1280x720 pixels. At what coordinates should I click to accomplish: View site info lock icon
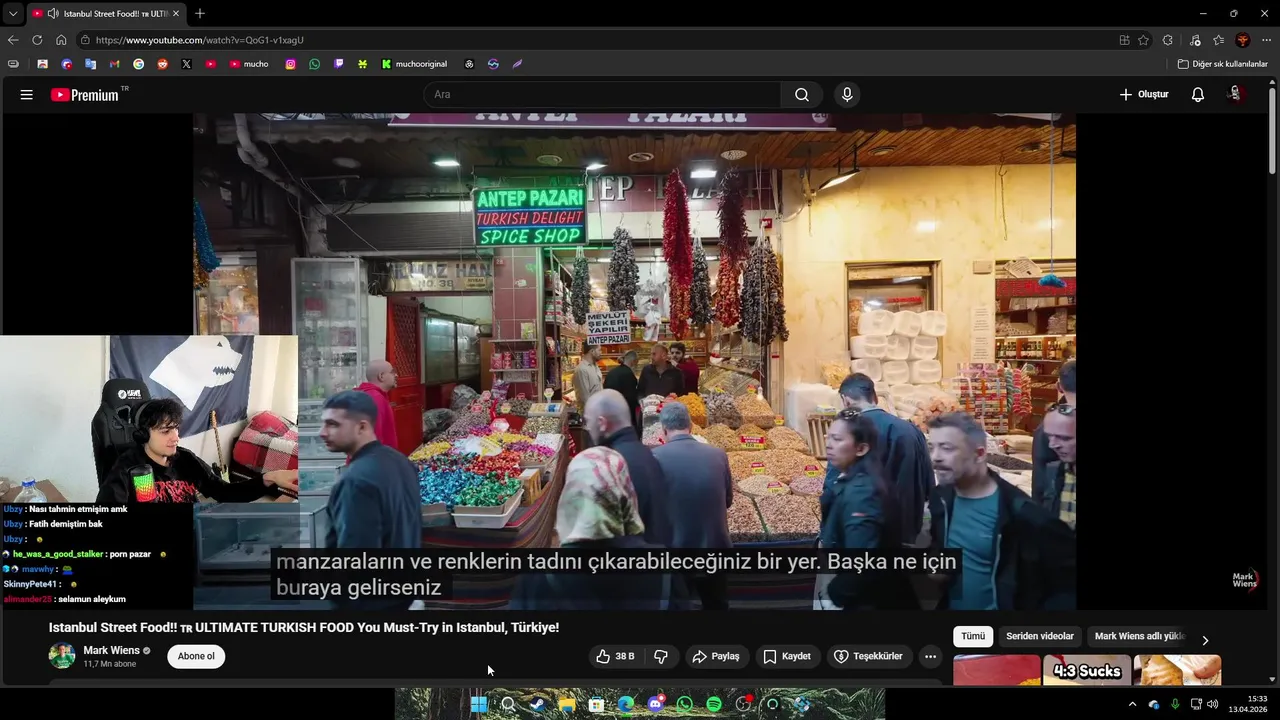(87, 40)
